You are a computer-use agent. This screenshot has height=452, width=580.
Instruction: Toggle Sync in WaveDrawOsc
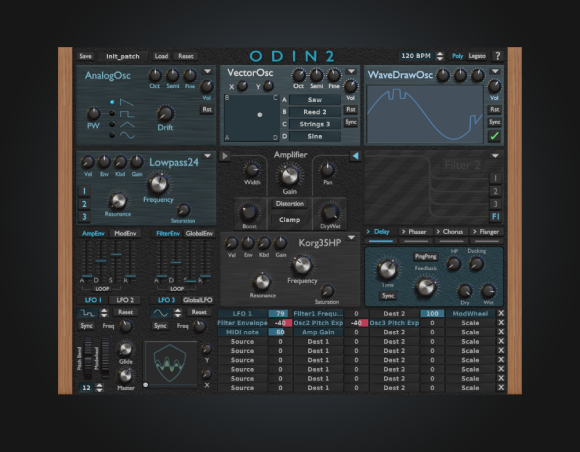coord(495,122)
